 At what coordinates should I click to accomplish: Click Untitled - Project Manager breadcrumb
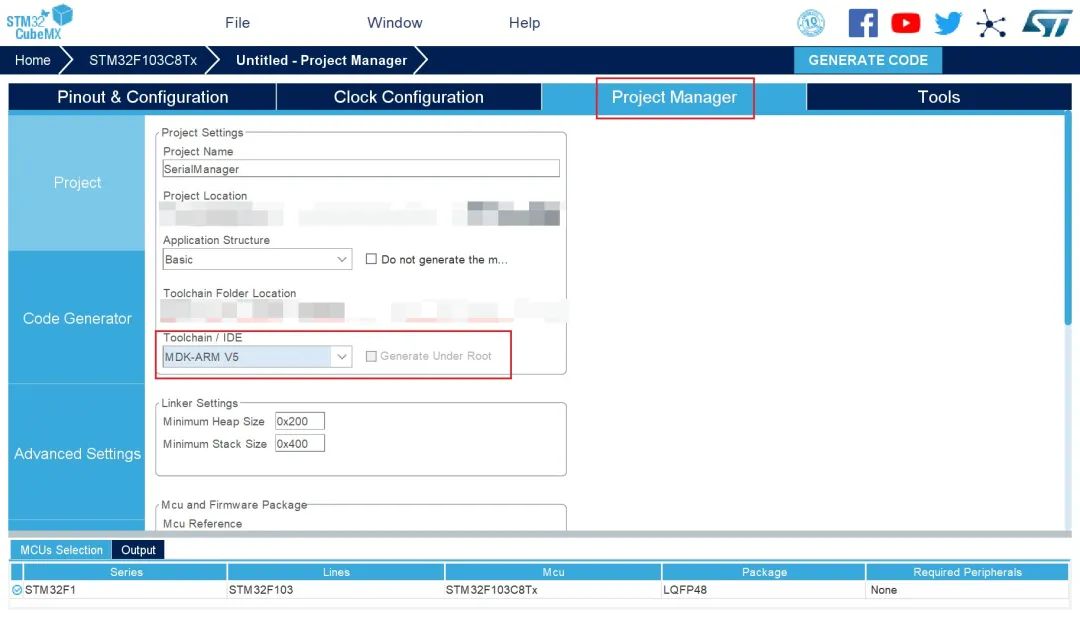click(322, 60)
